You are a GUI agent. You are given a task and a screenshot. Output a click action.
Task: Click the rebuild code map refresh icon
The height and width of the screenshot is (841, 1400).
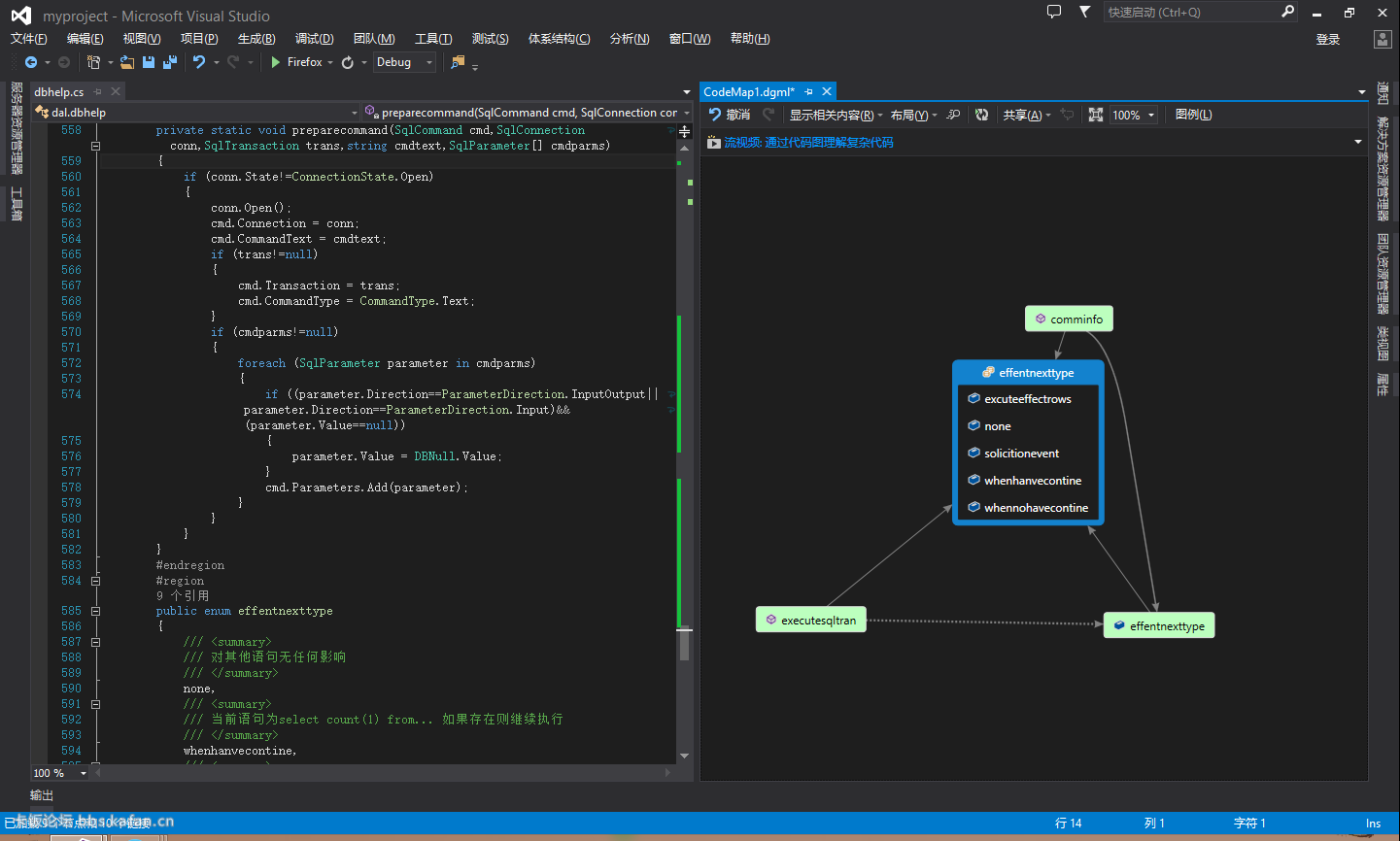[982, 115]
